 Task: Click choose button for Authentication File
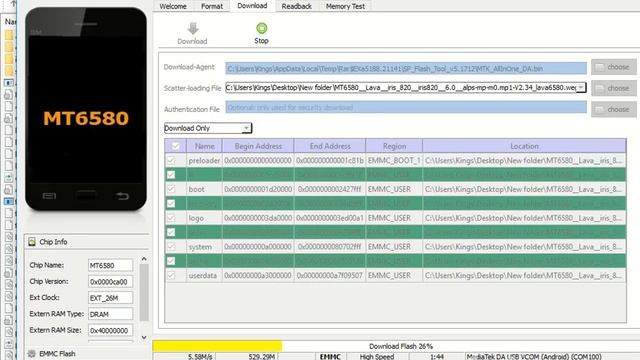(614, 109)
